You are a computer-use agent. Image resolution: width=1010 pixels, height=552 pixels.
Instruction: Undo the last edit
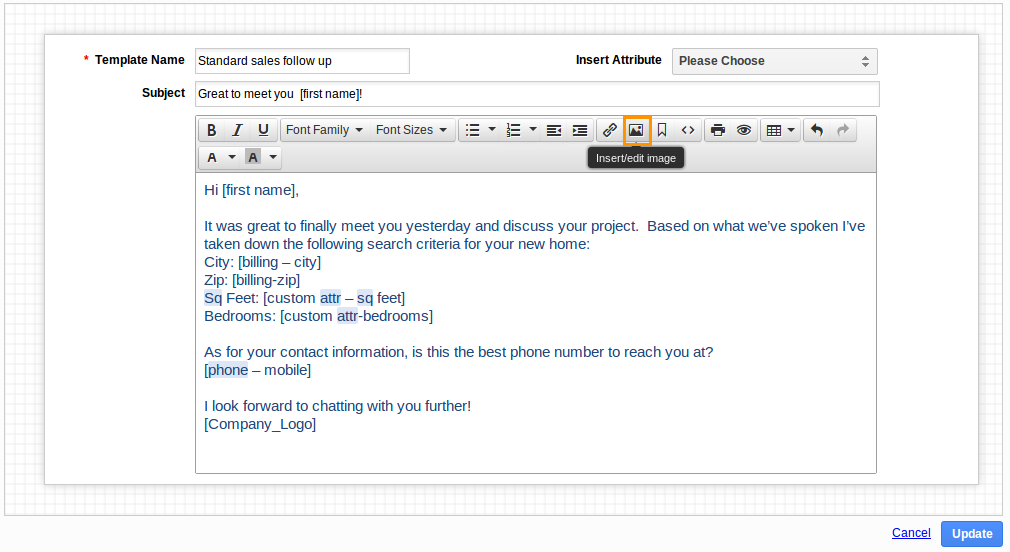817,130
